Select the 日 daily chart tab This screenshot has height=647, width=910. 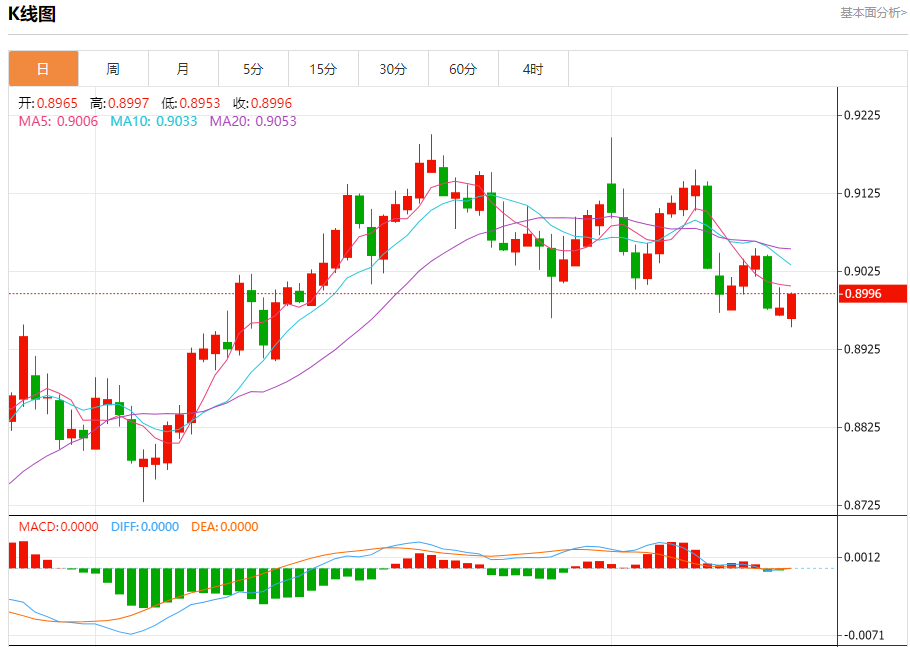click(44, 69)
